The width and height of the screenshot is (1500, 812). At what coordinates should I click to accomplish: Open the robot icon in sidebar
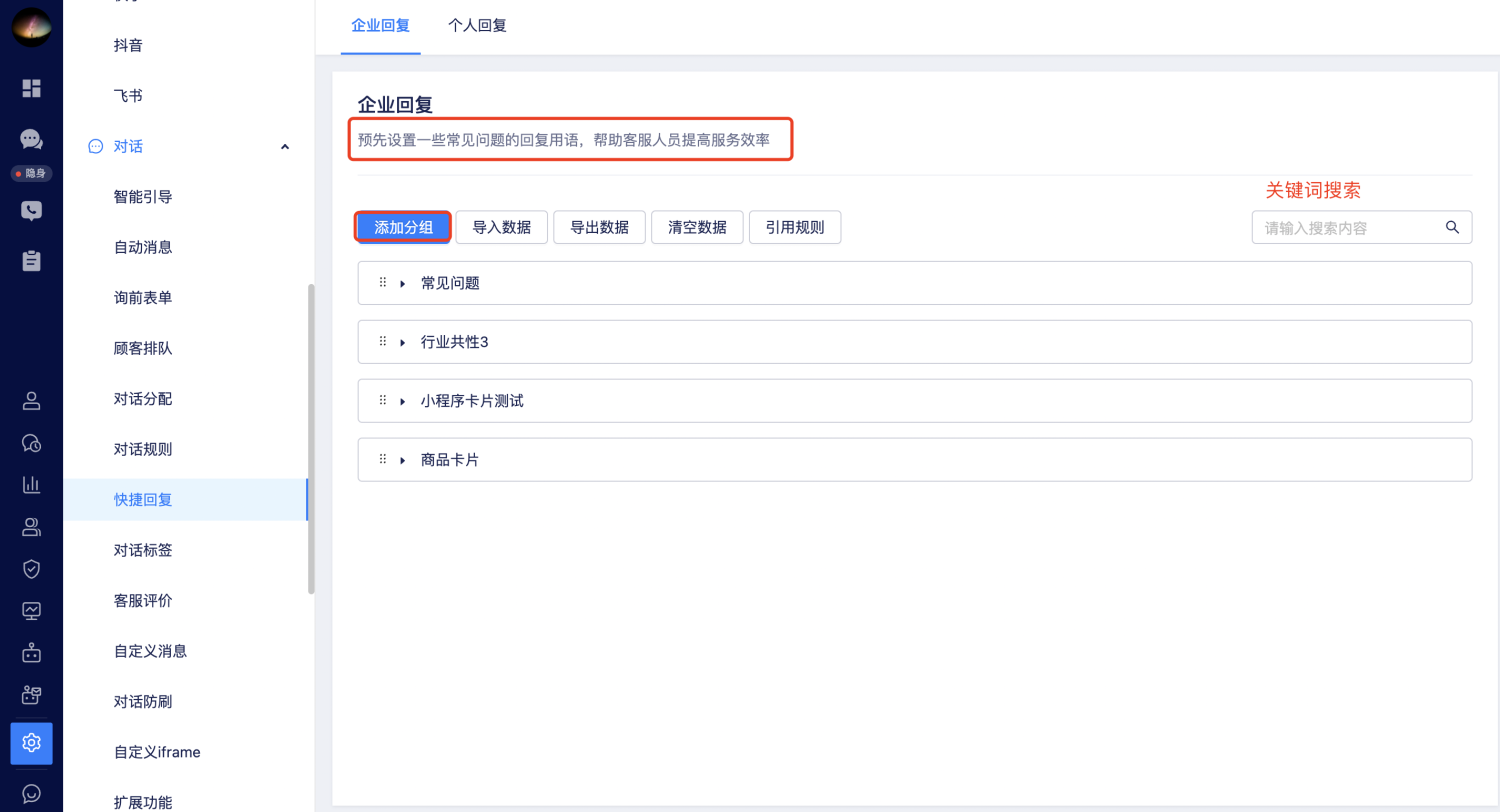click(31, 653)
